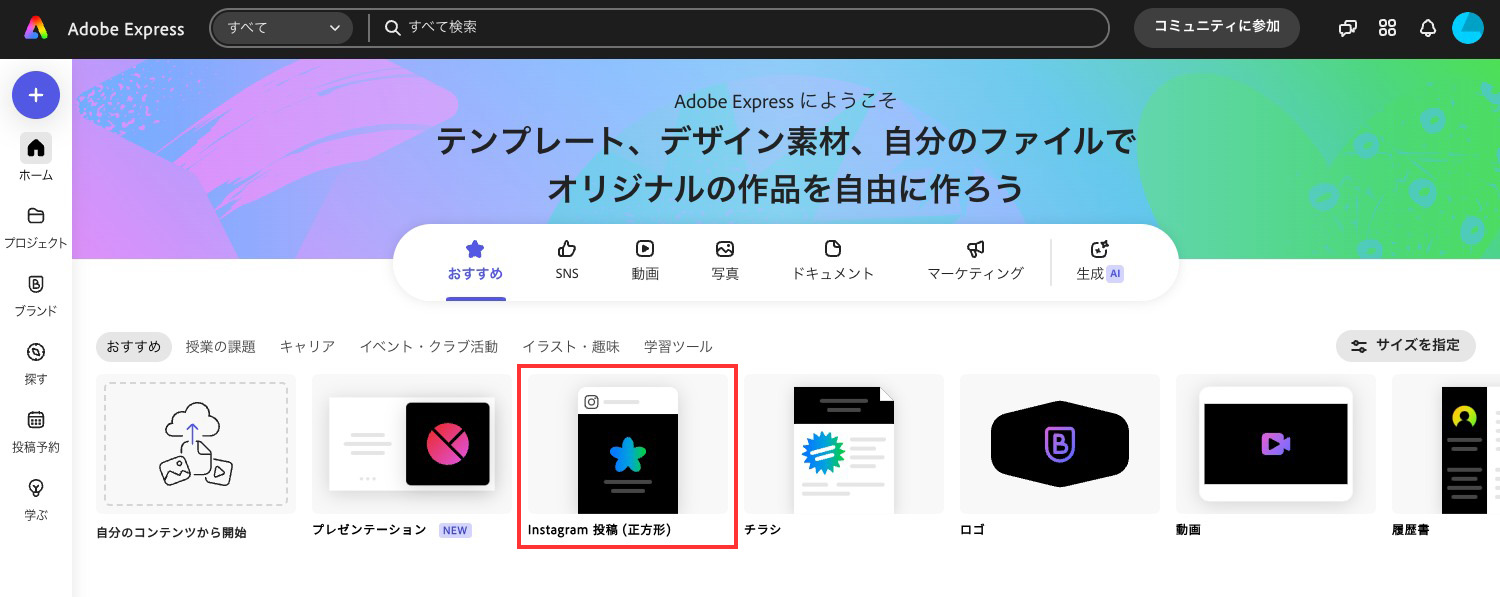Open Instagram 投稿 (正方形) card
Screen dimensions: 1500x597
tap(628, 458)
